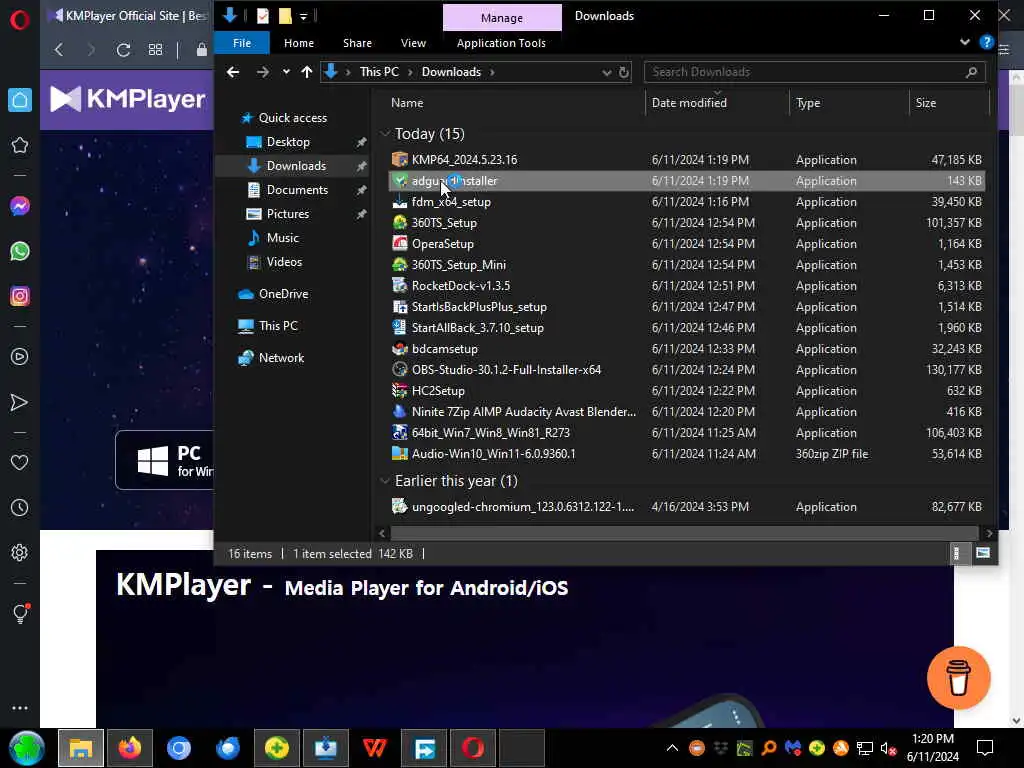Open the File menu tab
This screenshot has width=1024, height=768.
pos(242,43)
